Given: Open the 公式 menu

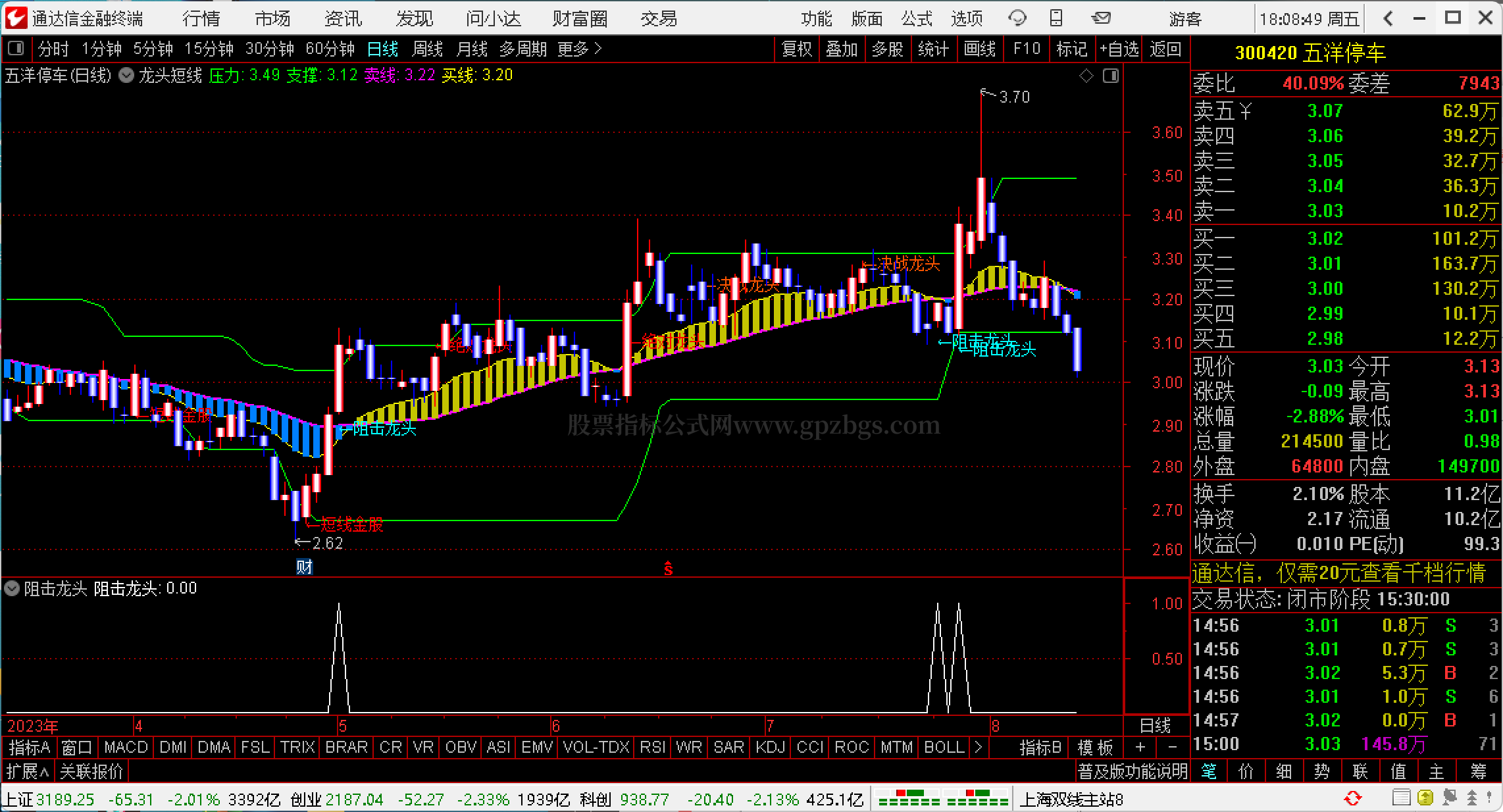Looking at the screenshot, I should 917,18.
